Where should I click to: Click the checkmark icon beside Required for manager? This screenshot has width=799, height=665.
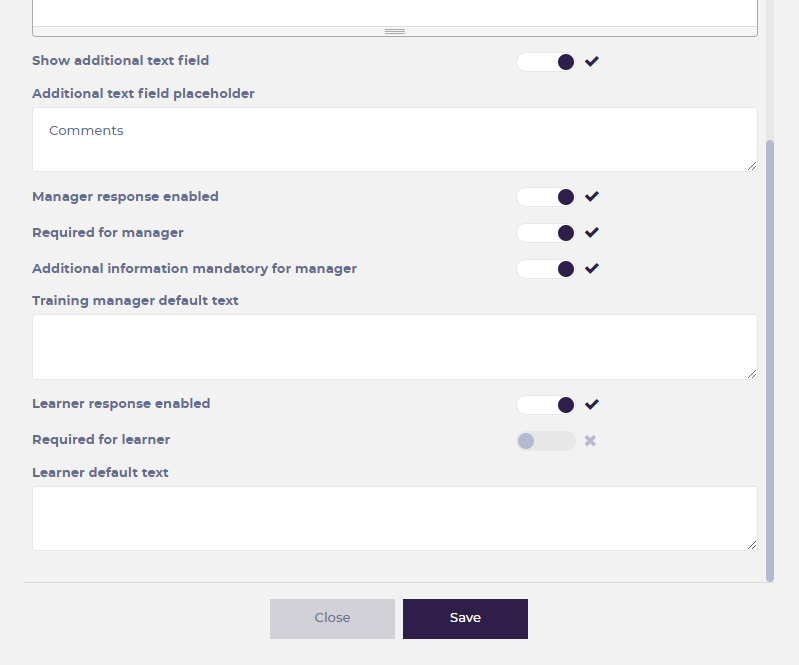592,233
